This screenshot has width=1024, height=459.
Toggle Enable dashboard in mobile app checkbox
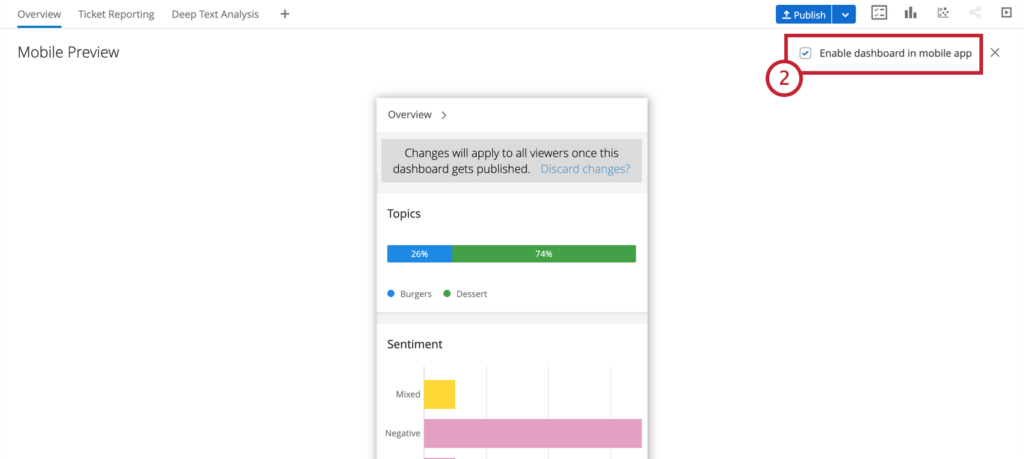(x=806, y=53)
